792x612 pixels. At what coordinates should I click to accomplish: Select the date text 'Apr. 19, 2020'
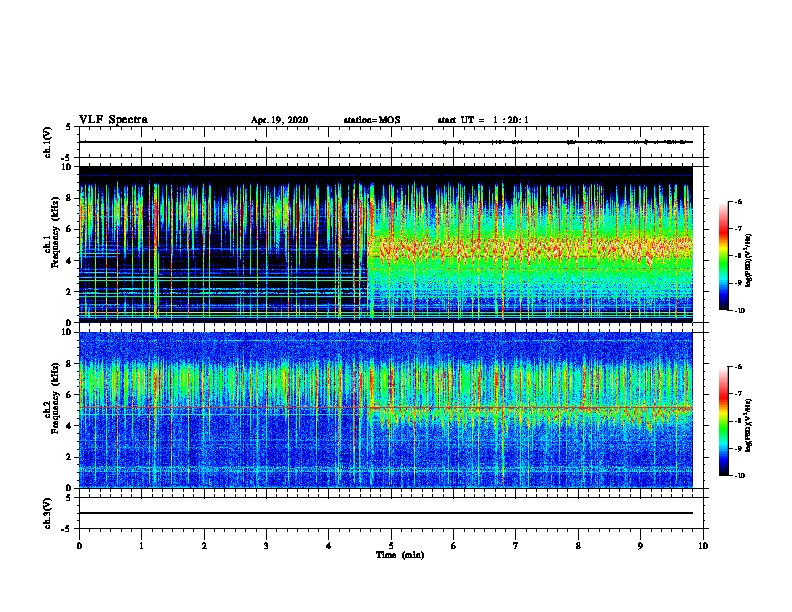click(x=279, y=120)
